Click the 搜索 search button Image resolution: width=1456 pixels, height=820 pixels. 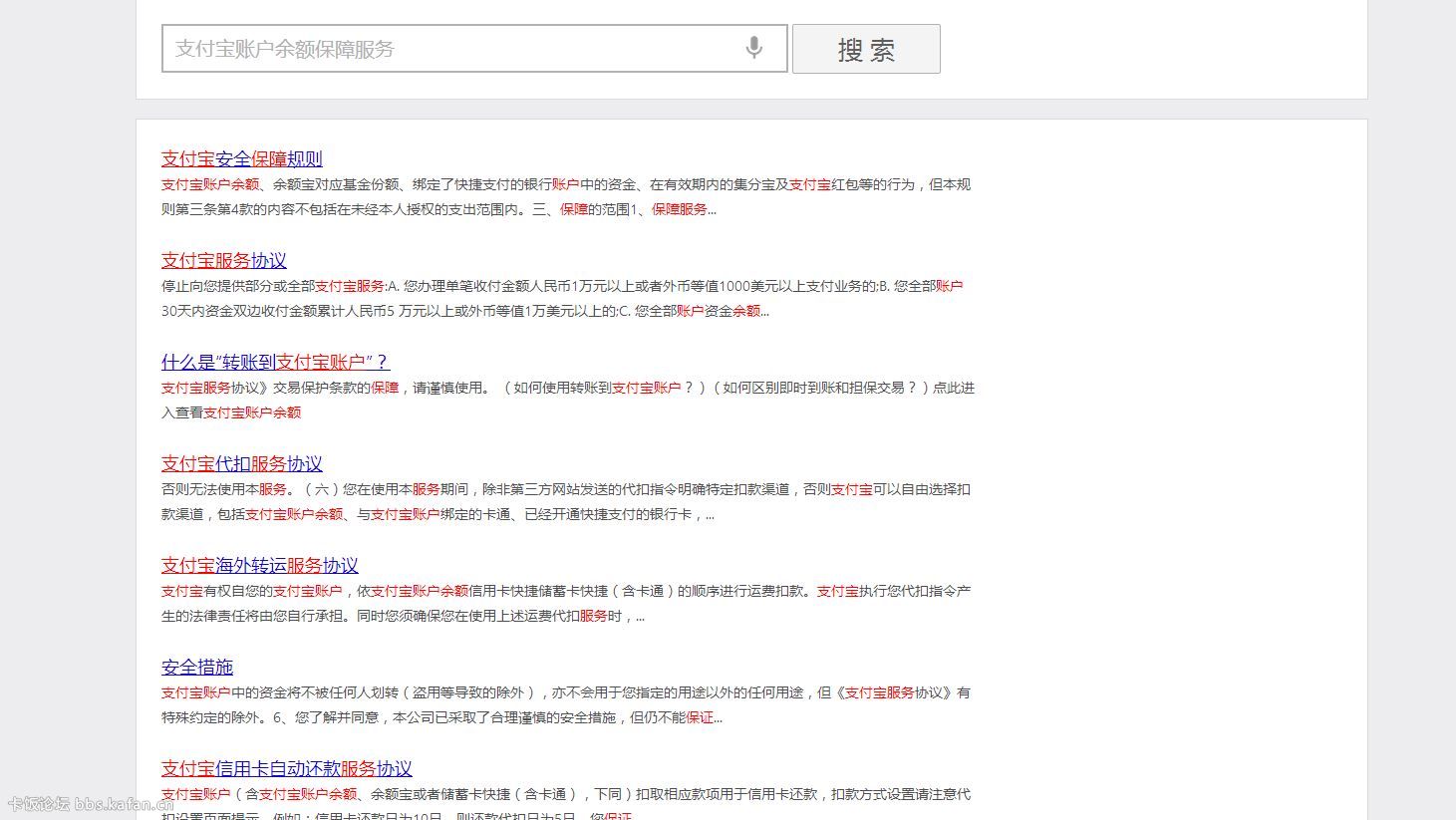(x=866, y=49)
